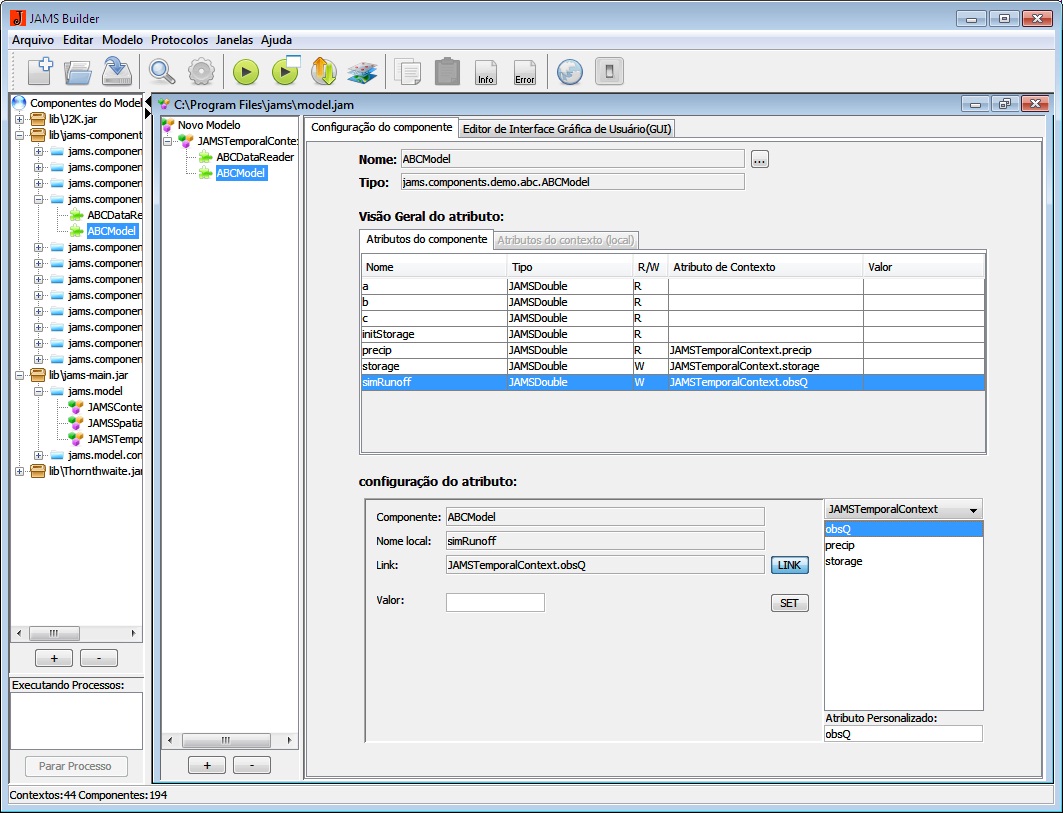Click the magnifying glass search icon
This screenshot has height=813, width=1063.
tap(162, 72)
